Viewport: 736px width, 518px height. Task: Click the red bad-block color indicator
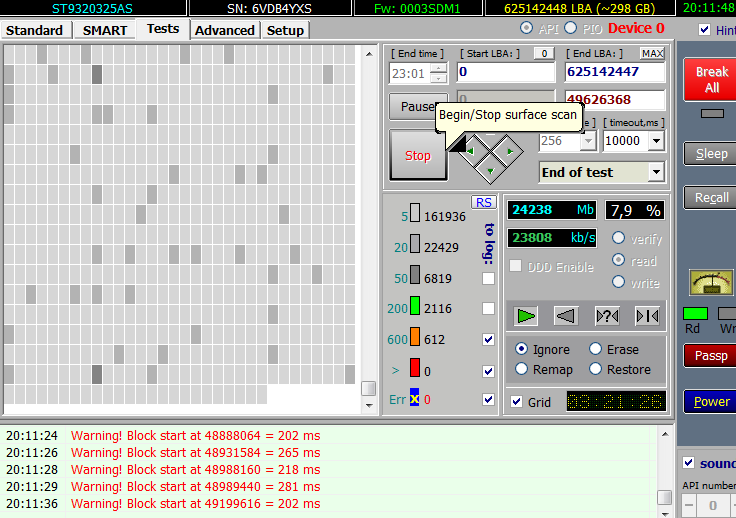click(415, 368)
